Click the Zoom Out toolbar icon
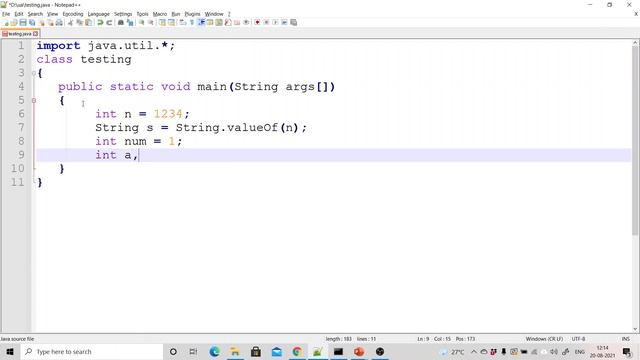 [151, 22]
